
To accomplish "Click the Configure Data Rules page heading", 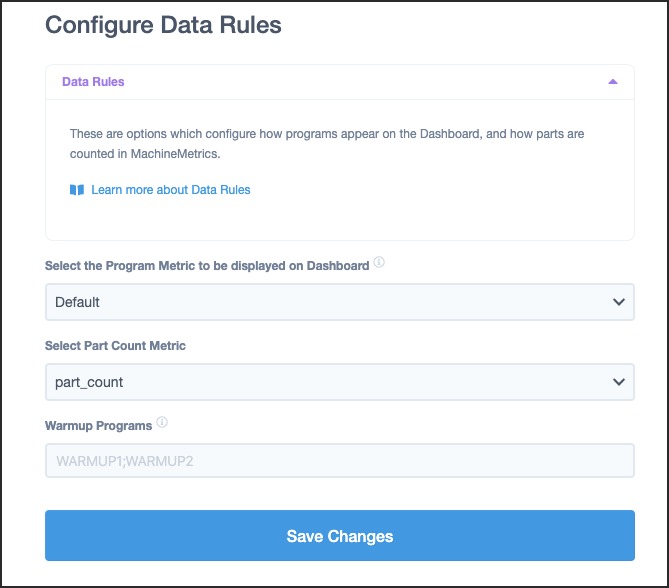I will click(x=163, y=25).
